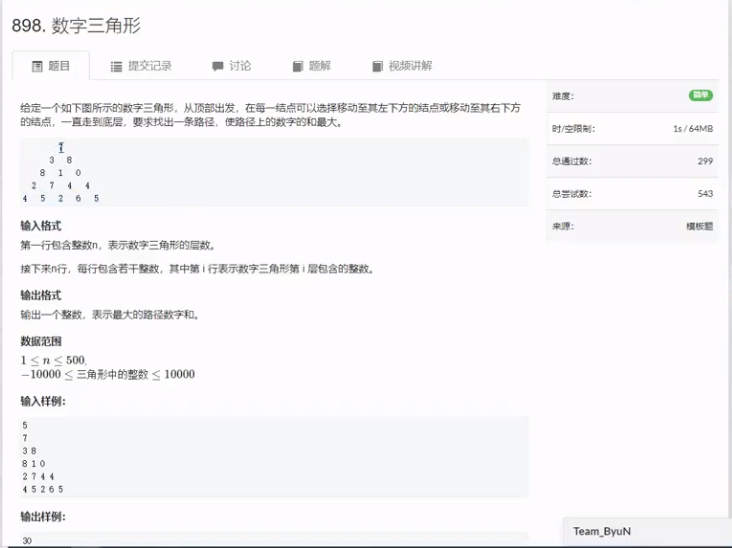Click the 输入样例 heading

[x=43, y=401]
